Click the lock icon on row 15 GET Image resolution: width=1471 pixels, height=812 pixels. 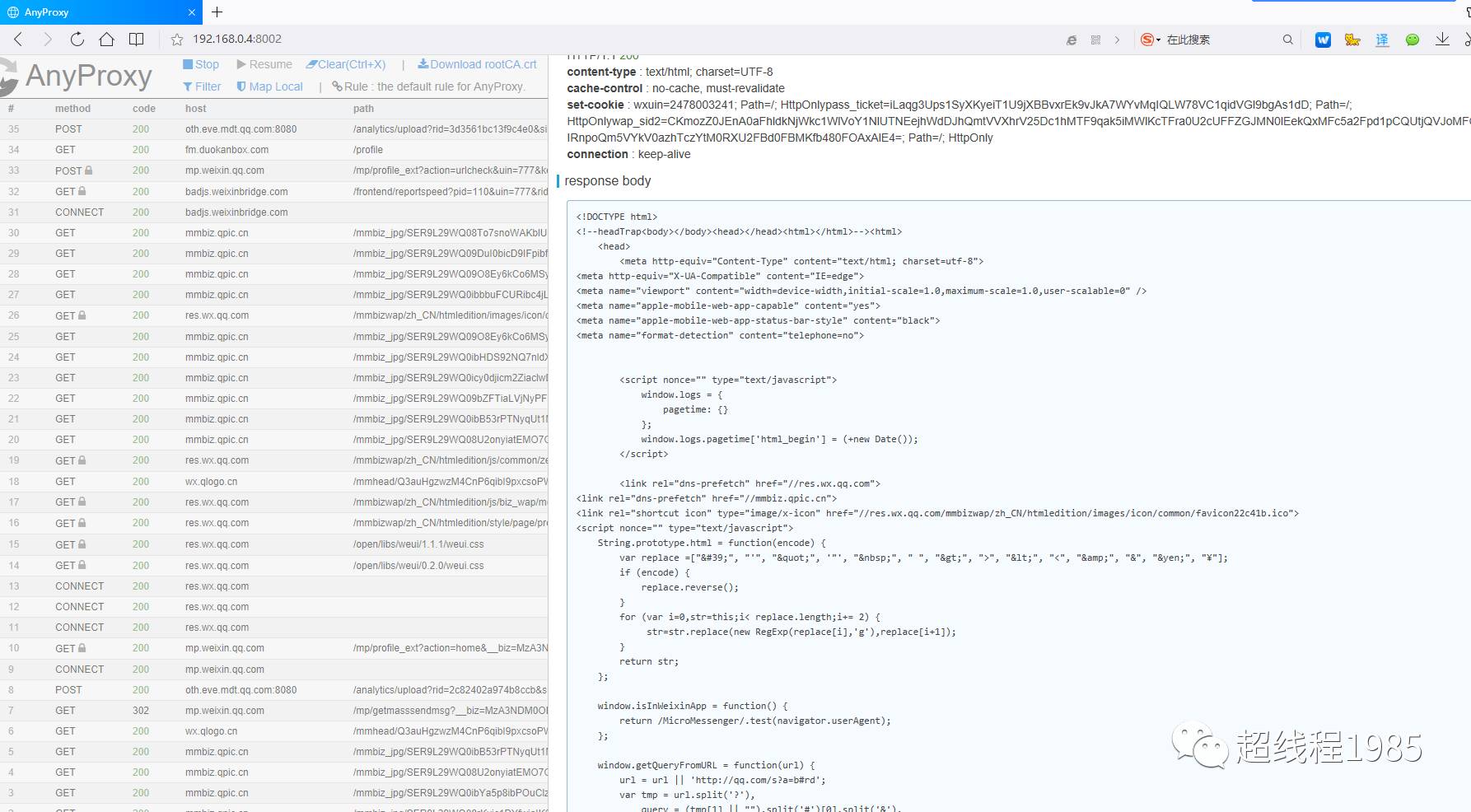coord(82,544)
